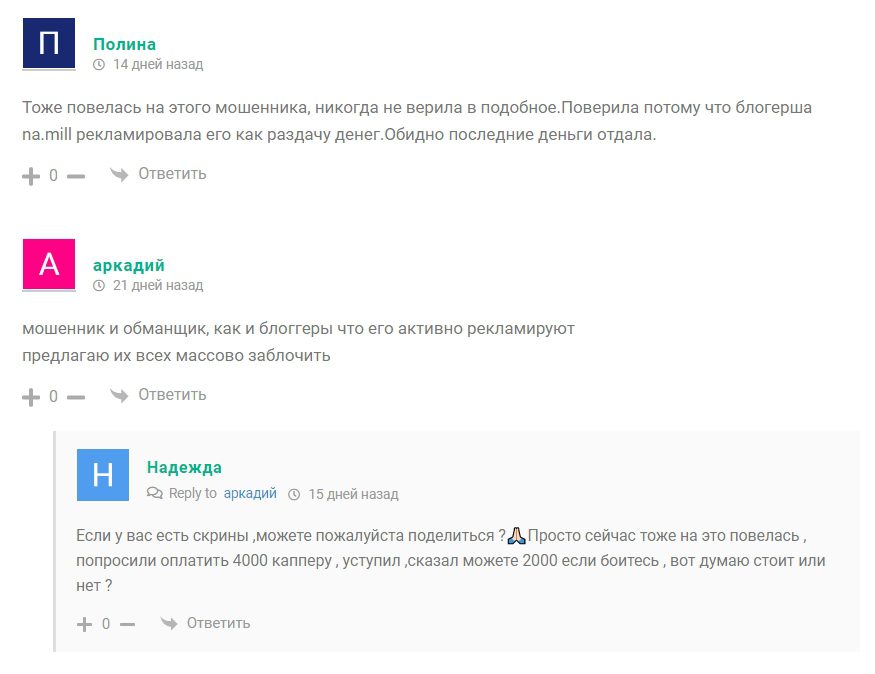Upvote Полина's comment with plus icon
Screen dimensions: 875x674
31,176
